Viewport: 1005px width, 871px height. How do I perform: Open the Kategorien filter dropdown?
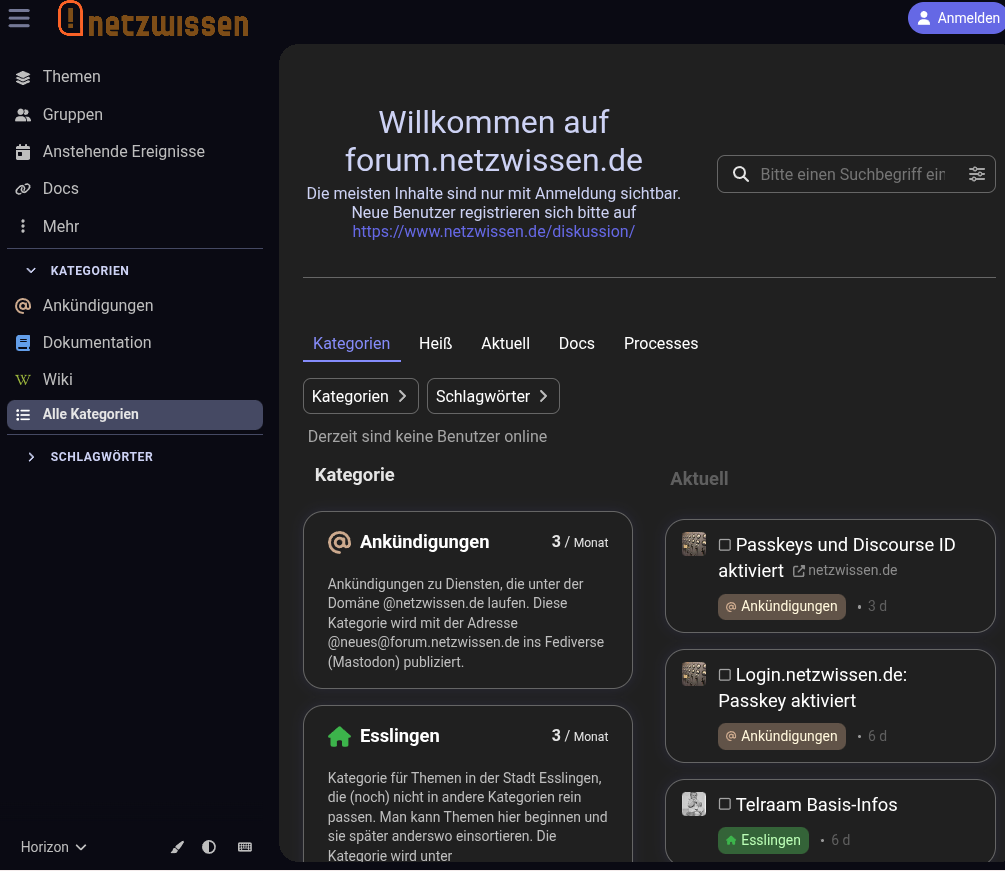click(x=360, y=396)
